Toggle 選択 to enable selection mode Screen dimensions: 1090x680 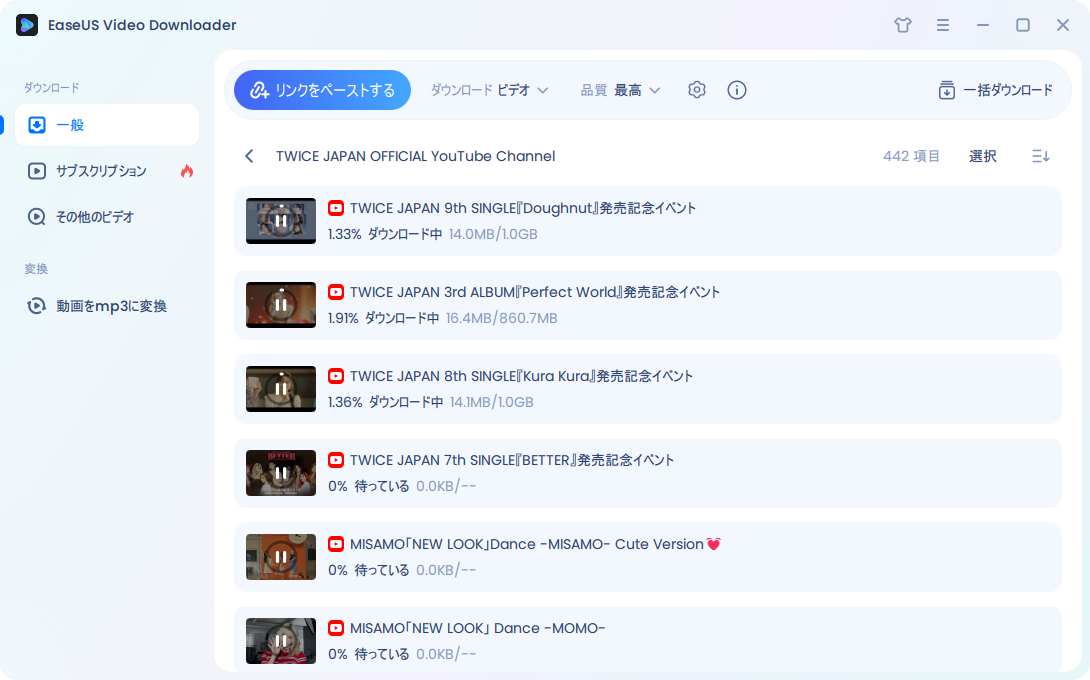[982, 156]
